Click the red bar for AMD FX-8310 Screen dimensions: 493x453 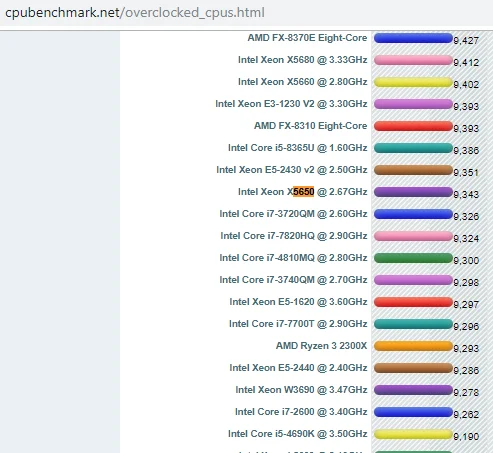tap(413, 126)
